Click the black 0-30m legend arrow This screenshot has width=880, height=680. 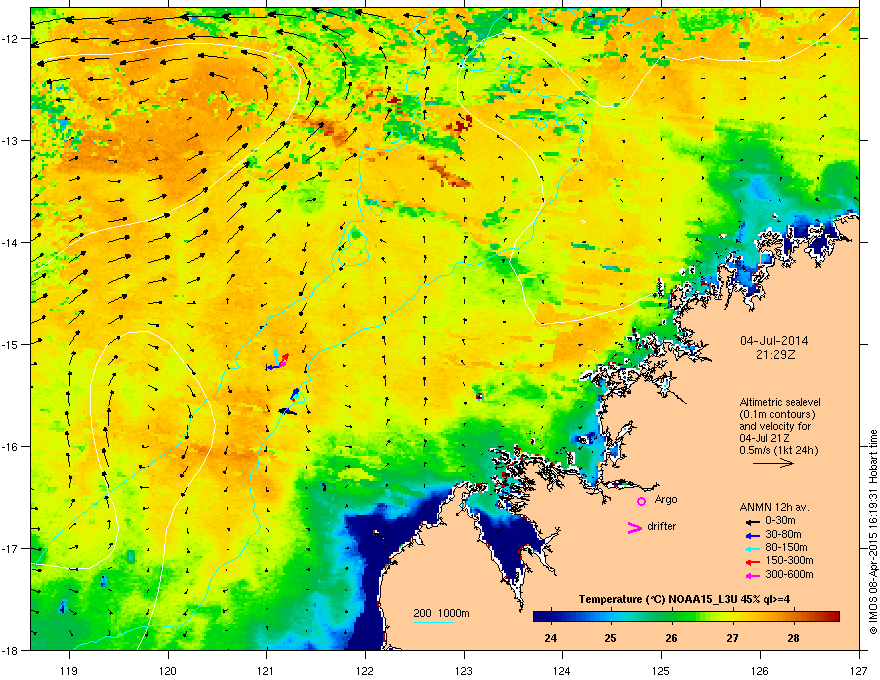tap(752, 522)
